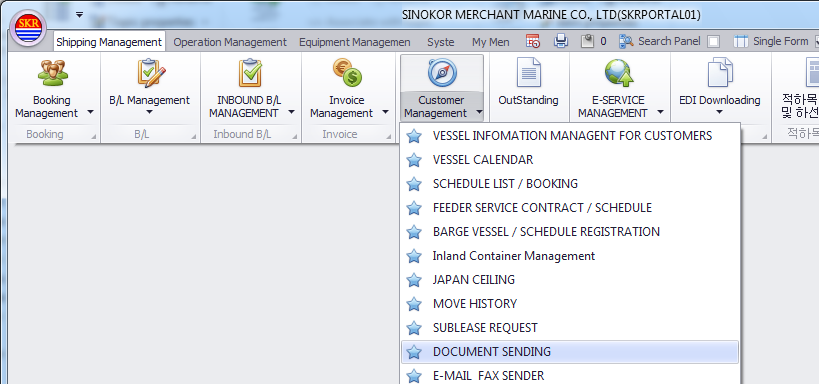
Task: Expand the Invoice Management dropdown arrow
Action: pyautogui.click(x=385, y=112)
